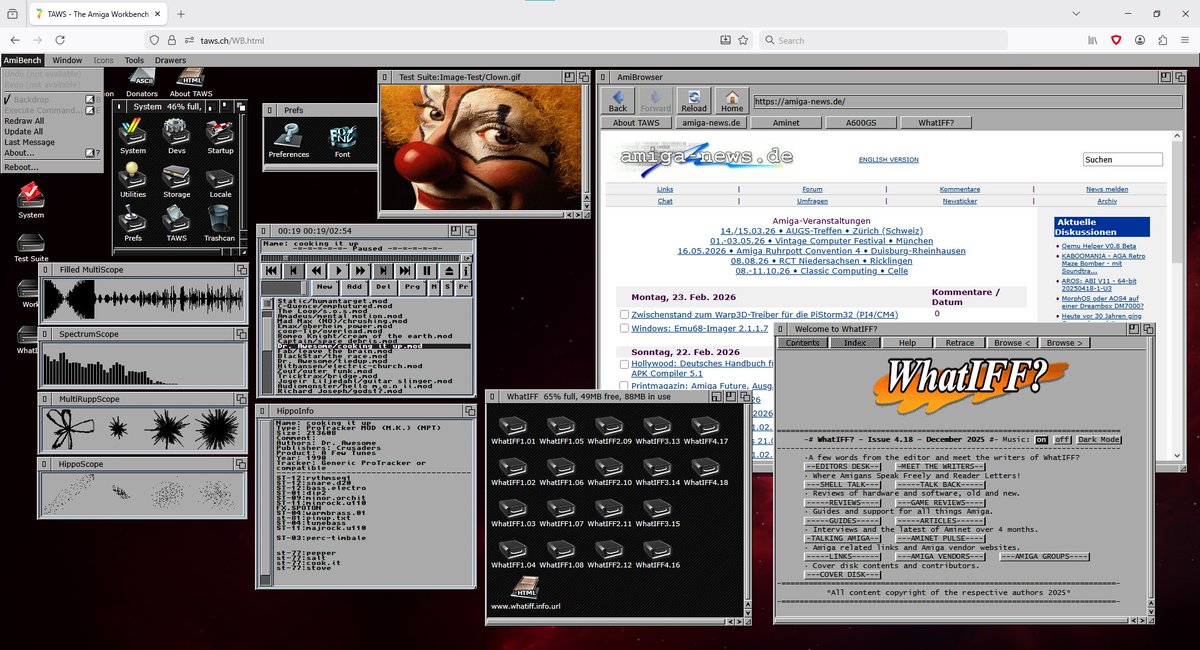Select the System disk icon on the desktop

(x=31, y=201)
